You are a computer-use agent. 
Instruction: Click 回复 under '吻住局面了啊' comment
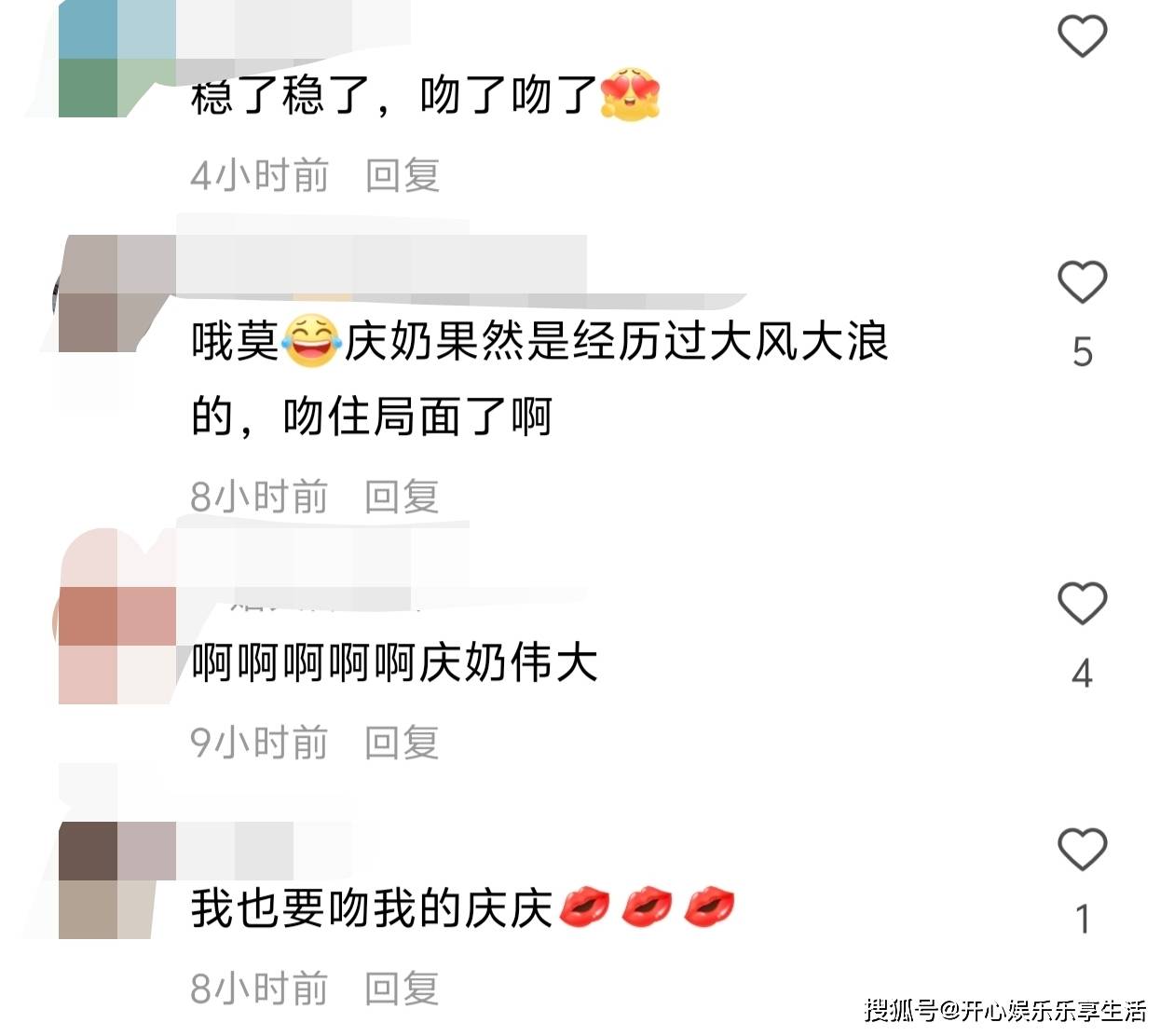pyautogui.click(x=402, y=497)
